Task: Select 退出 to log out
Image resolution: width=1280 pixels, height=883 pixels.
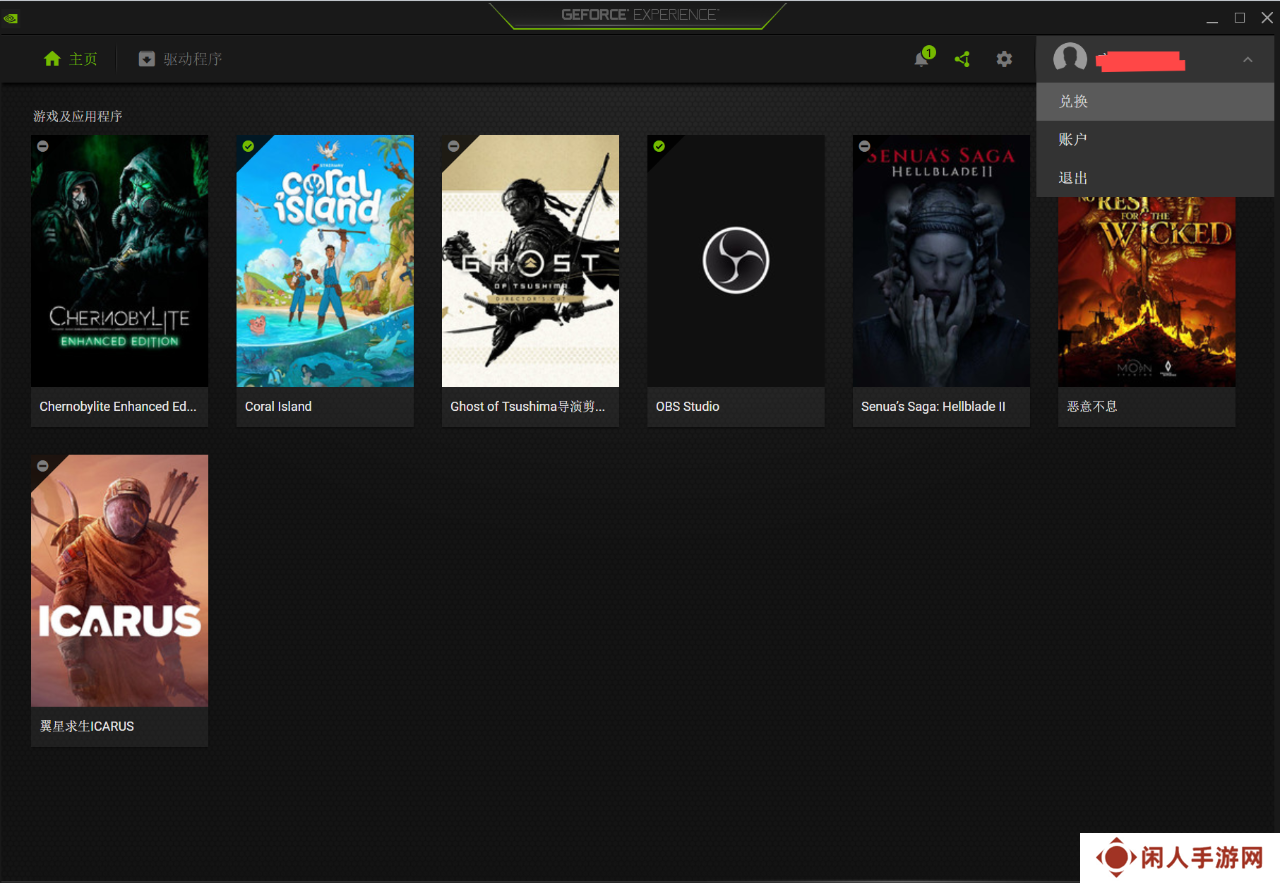Action: 1155,177
